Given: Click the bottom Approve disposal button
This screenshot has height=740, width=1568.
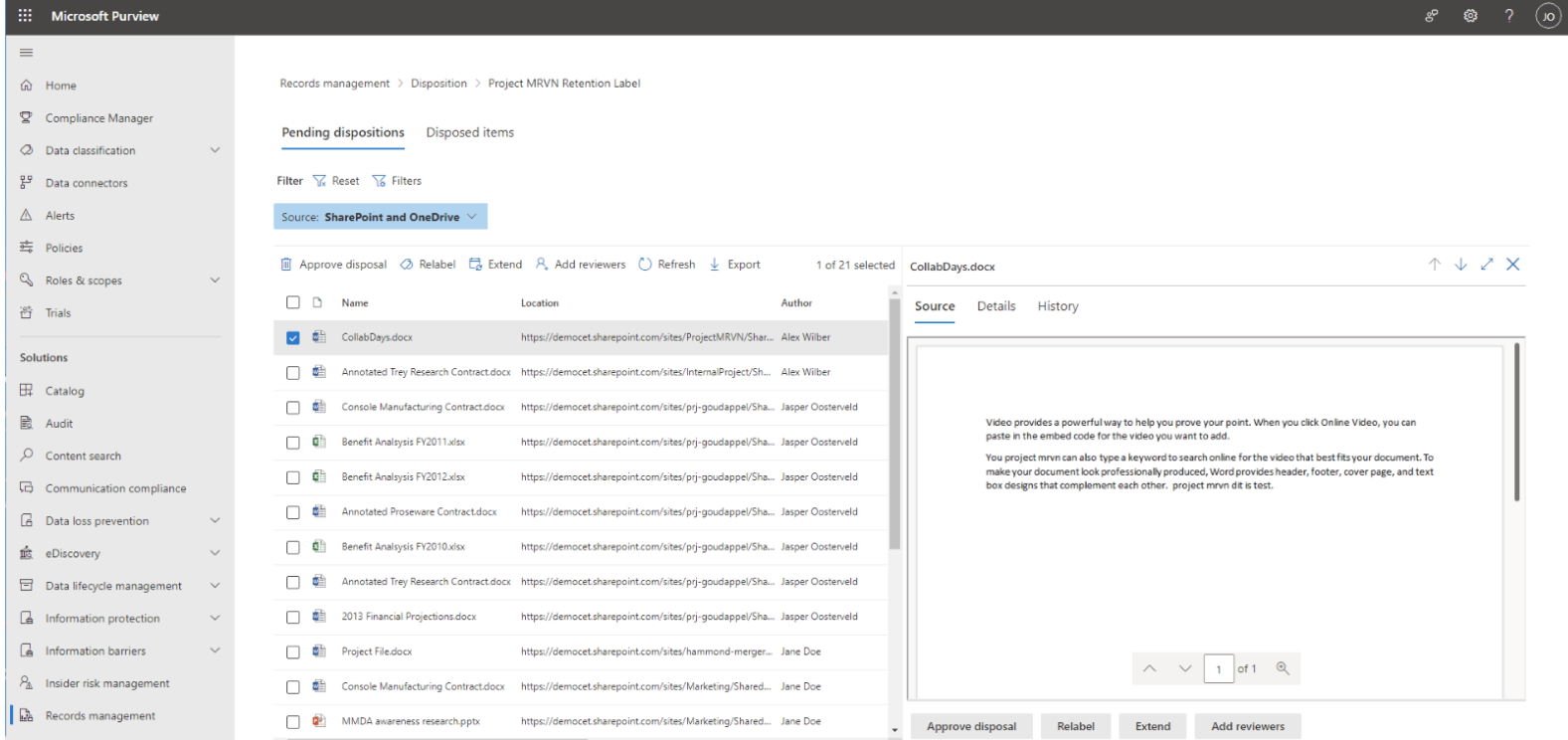Looking at the screenshot, I should click(971, 726).
